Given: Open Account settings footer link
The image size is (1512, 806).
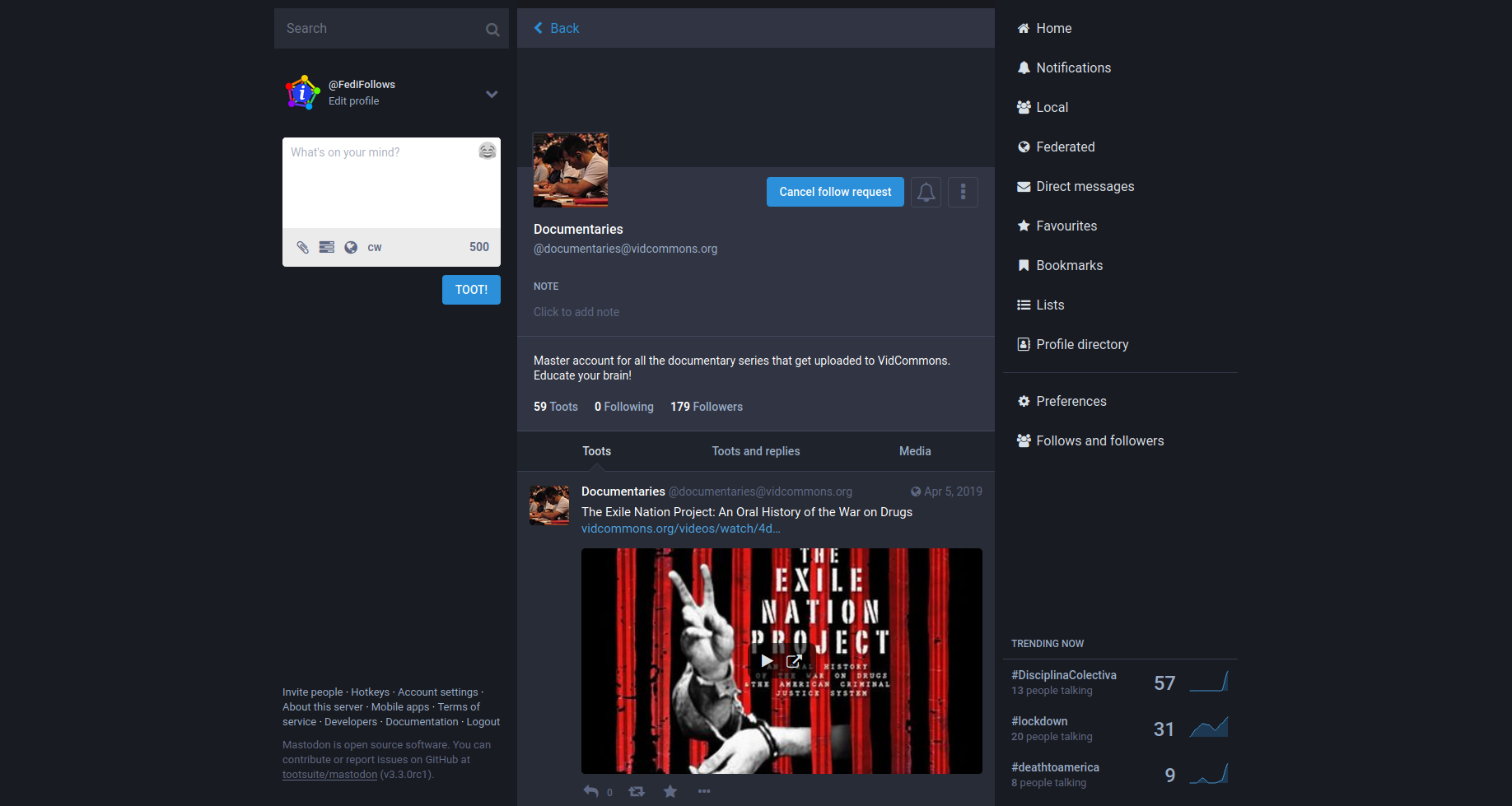Looking at the screenshot, I should (x=437, y=692).
